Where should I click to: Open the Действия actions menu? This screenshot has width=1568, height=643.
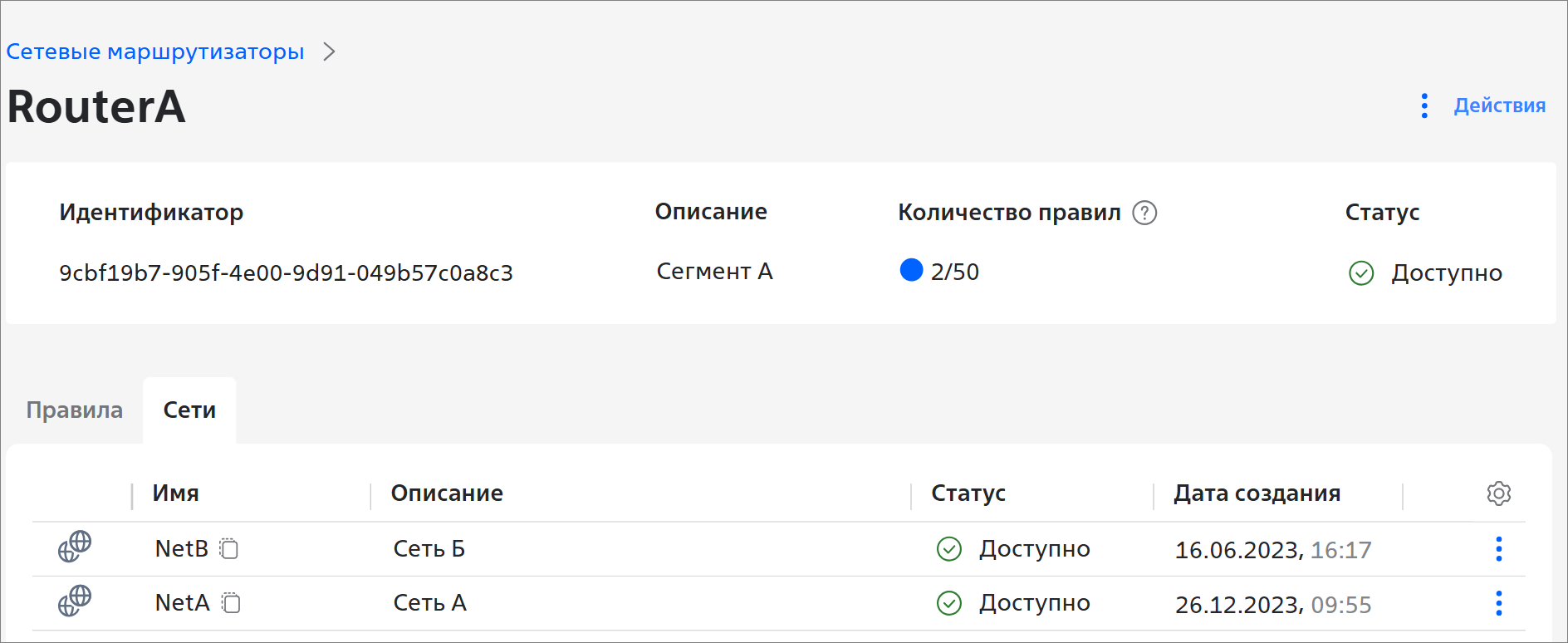click(x=1499, y=106)
